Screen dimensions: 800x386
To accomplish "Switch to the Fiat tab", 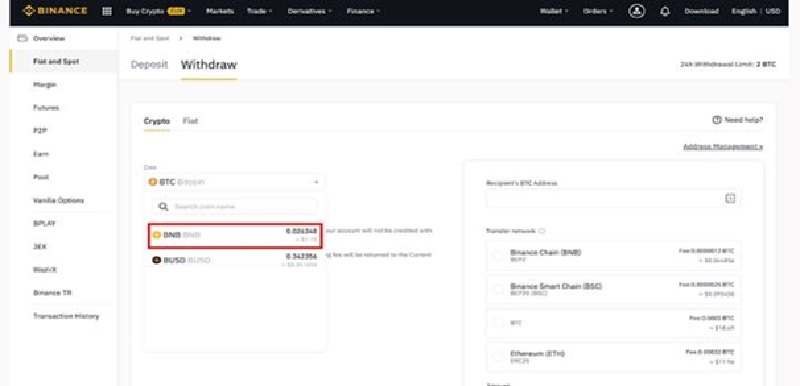I will [190, 121].
